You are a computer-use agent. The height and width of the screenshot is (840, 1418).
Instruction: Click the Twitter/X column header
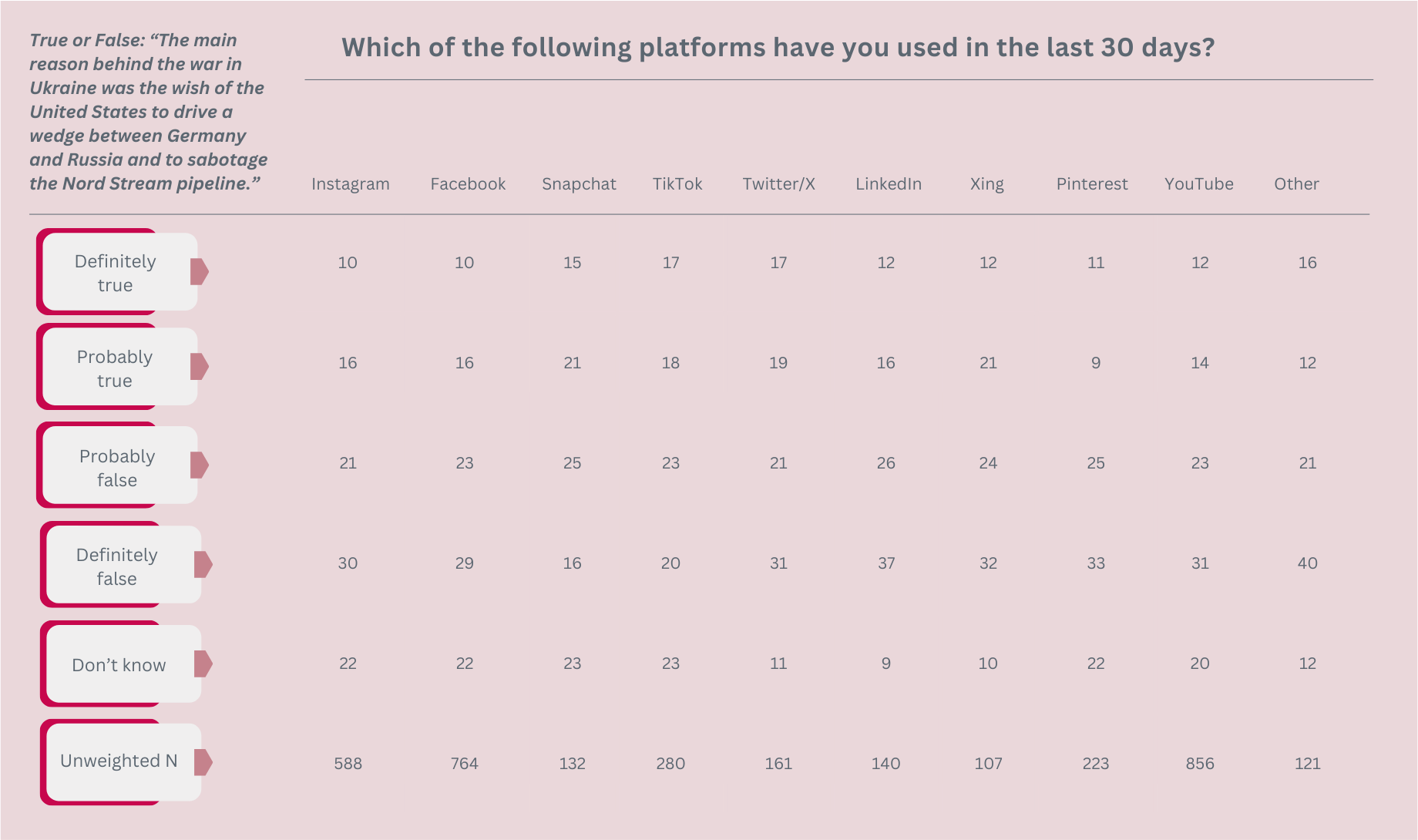pyautogui.click(x=778, y=184)
